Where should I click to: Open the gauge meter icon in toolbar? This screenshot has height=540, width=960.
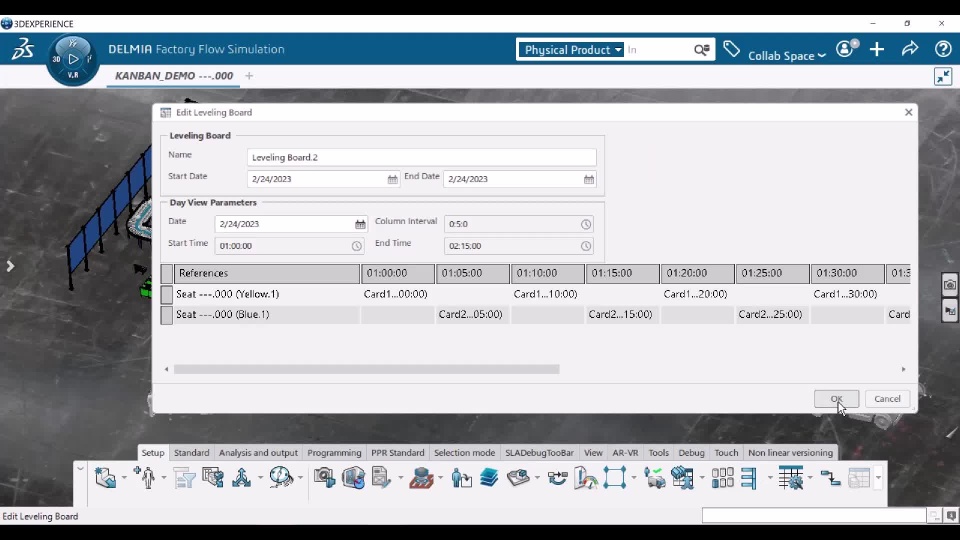click(x=586, y=478)
